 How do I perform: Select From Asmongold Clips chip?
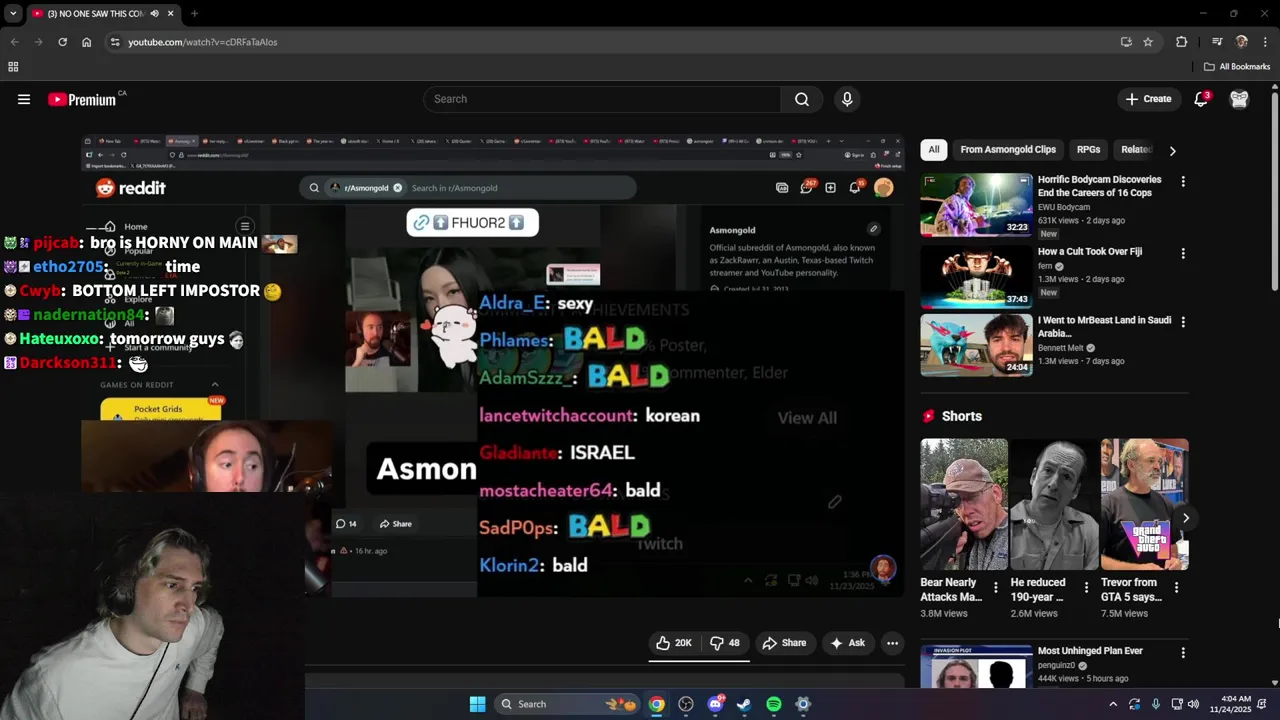(x=1008, y=150)
